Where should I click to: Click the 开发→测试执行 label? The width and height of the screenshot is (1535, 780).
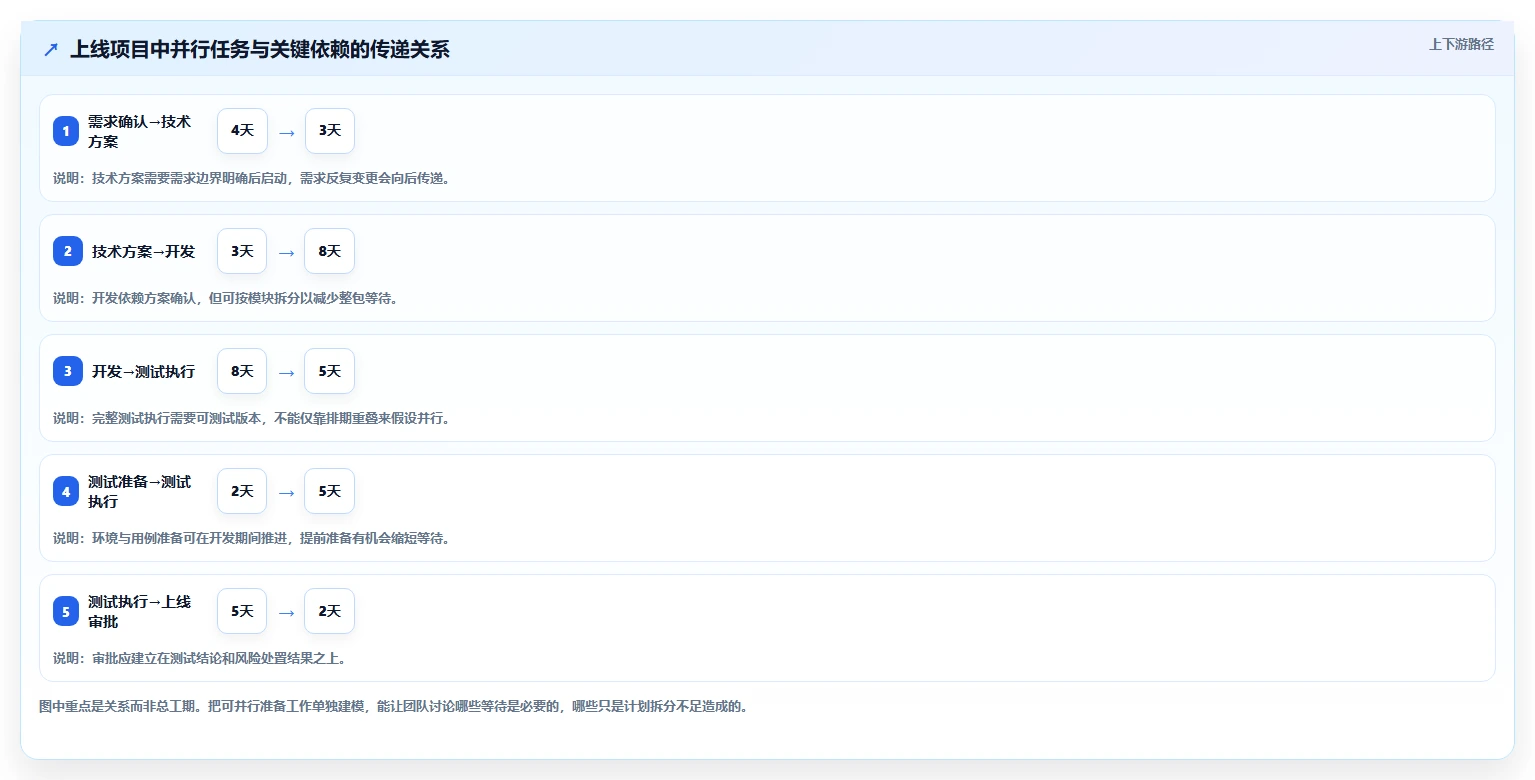[x=143, y=371]
